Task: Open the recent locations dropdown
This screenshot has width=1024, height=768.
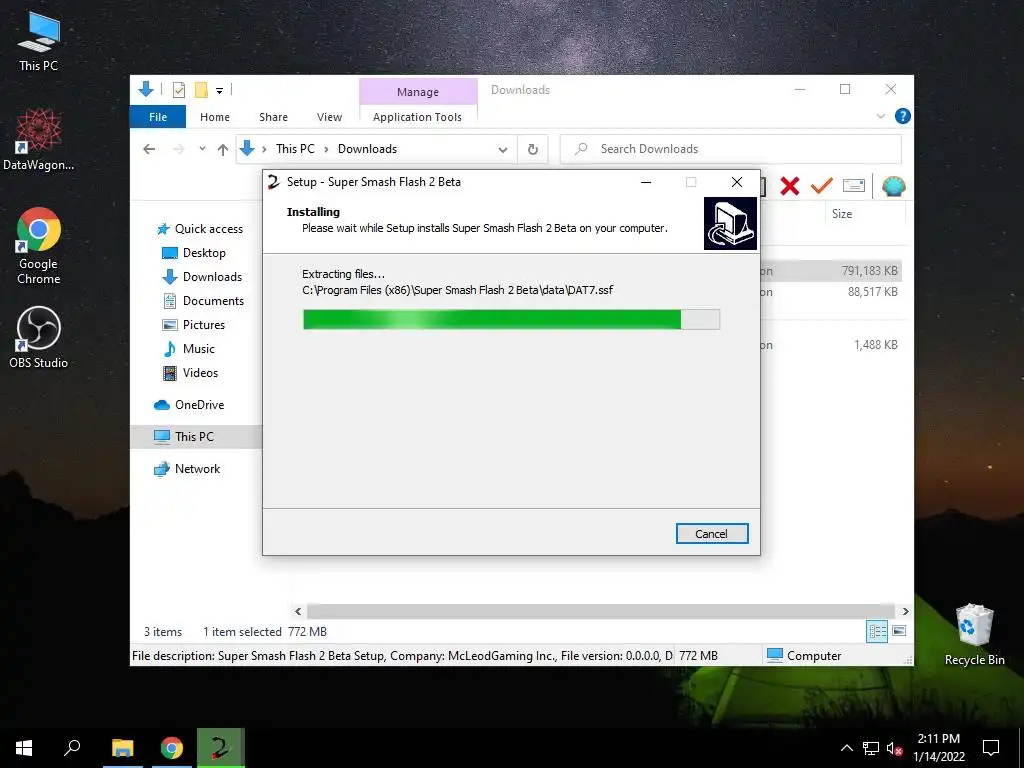Action: 202,149
